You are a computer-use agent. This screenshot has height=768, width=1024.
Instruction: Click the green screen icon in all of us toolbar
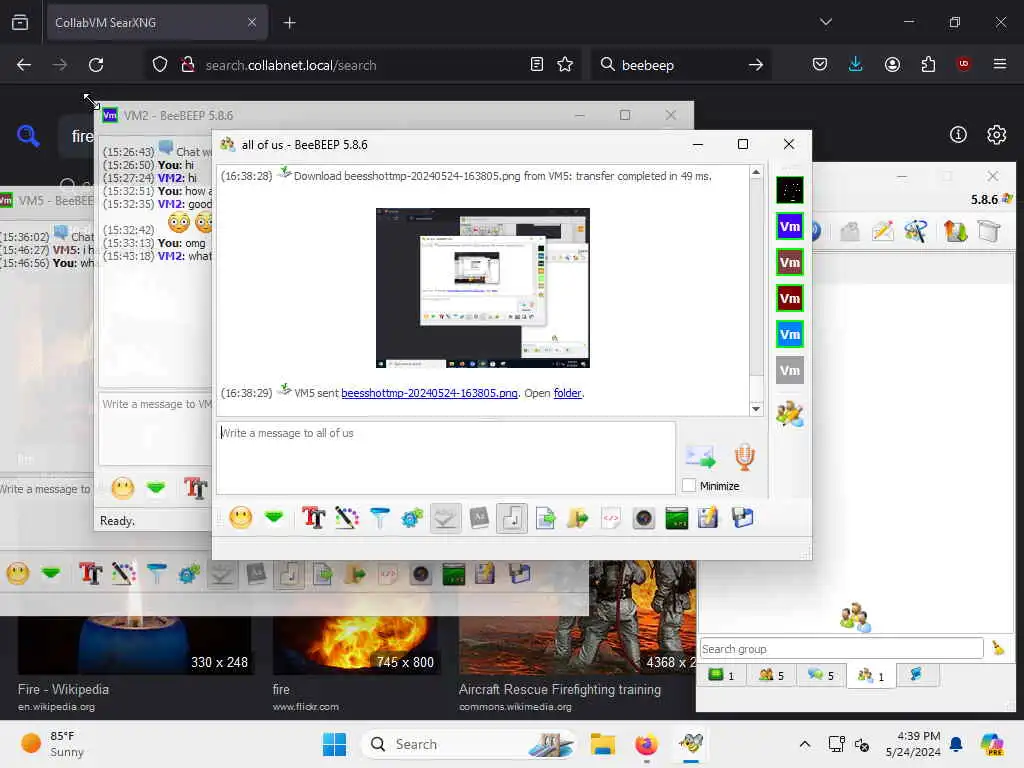677,518
